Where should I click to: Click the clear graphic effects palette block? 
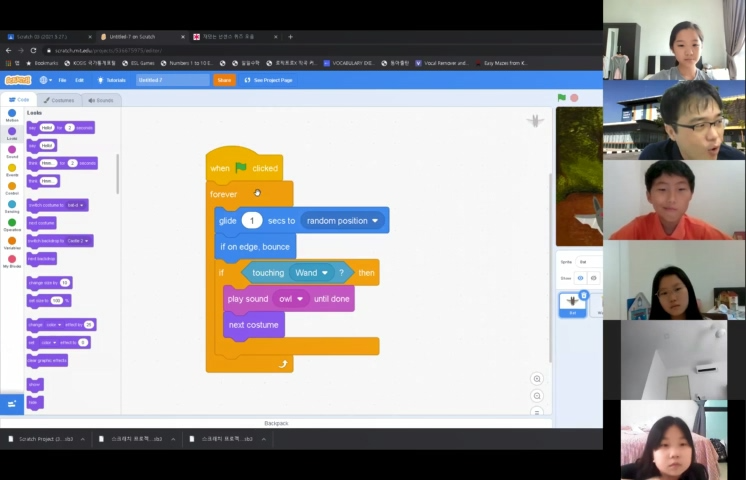[x=48, y=361]
